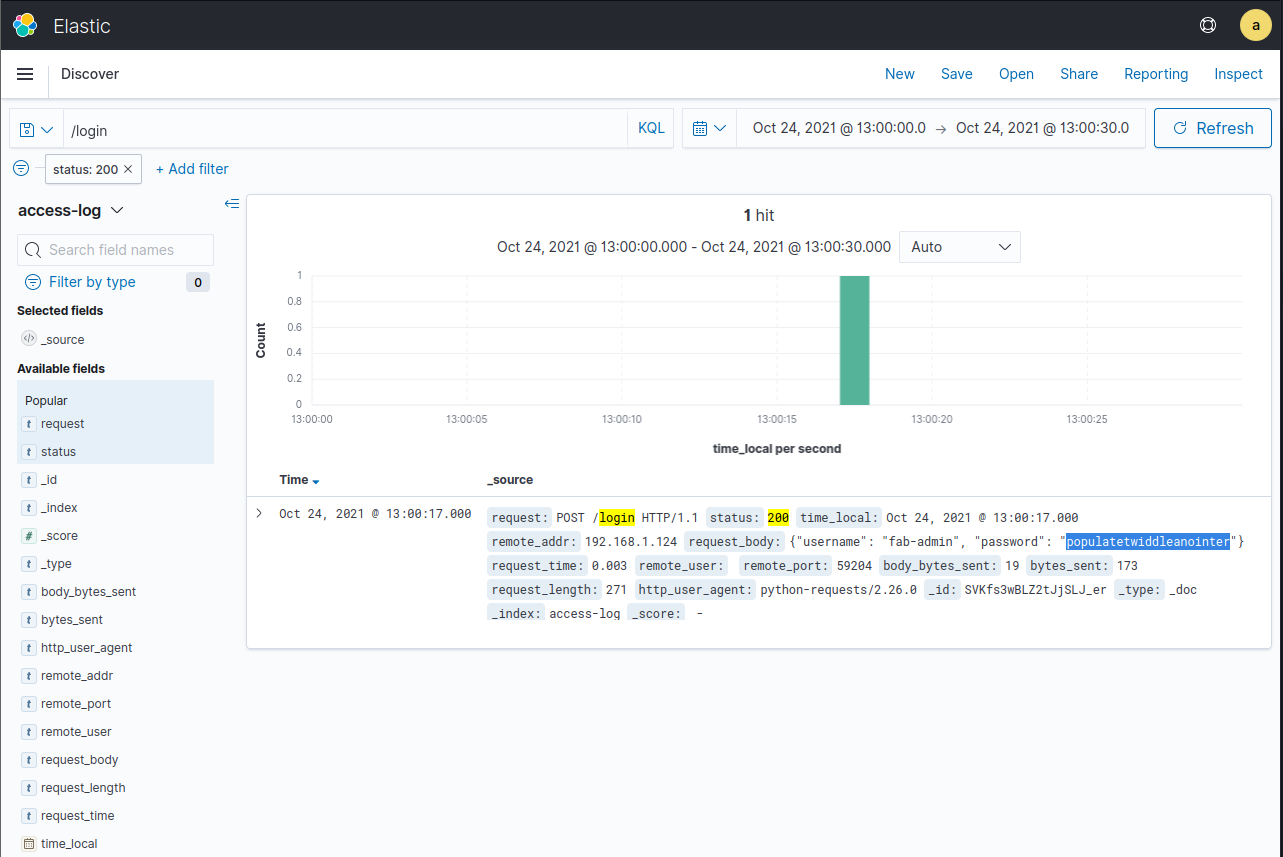Click the Discover breadcrumb
The height and width of the screenshot is (857, 1283).
tap(90, 74)
